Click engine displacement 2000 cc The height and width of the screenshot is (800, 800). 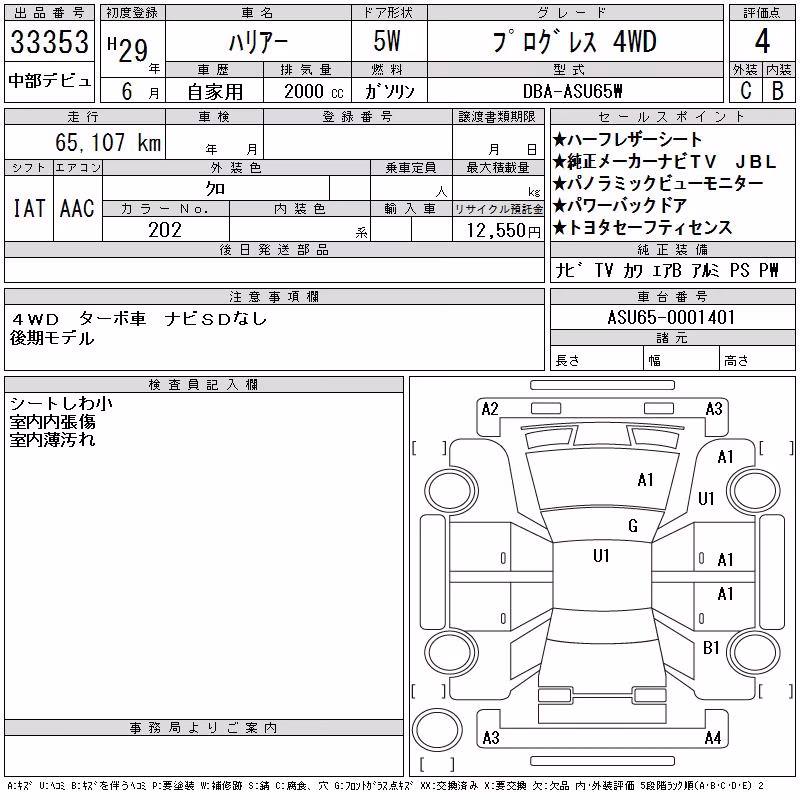click(313, 91)
